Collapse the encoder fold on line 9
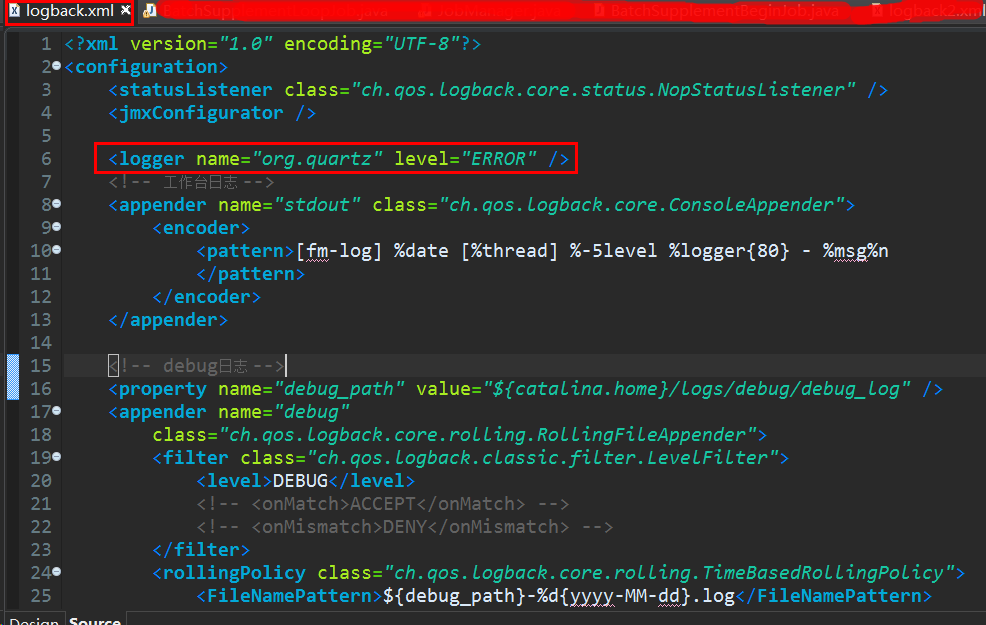This screenshot has width=986, height=625. 57,226
